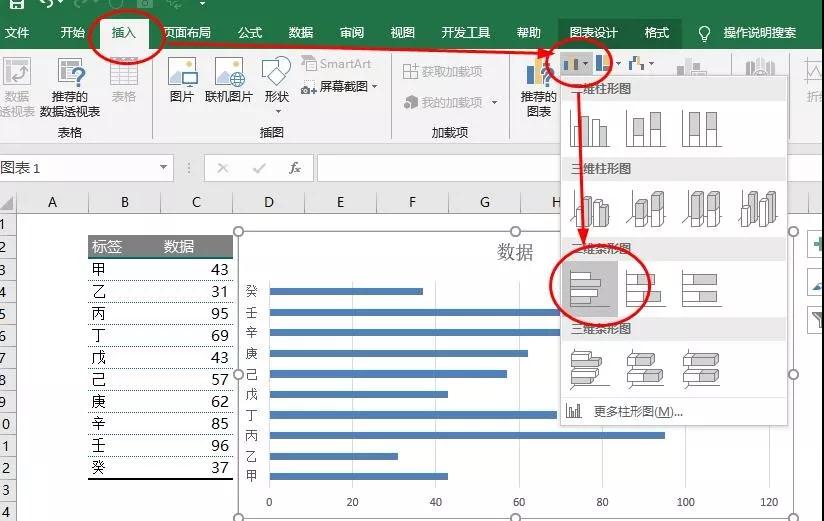Select column A header
Viewport: 824px width, 521px height.
[53, 202]
